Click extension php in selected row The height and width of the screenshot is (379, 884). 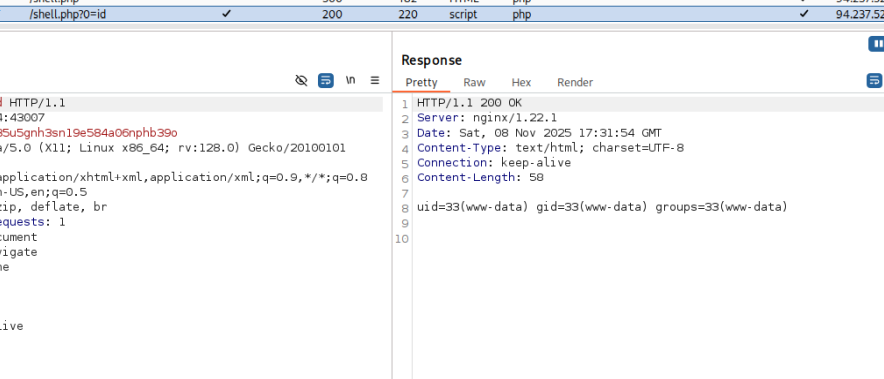coord(521,14)
